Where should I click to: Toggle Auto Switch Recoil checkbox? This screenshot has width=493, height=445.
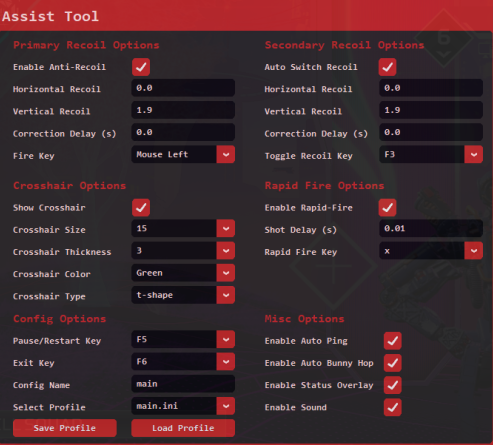(x=387, y=67)
